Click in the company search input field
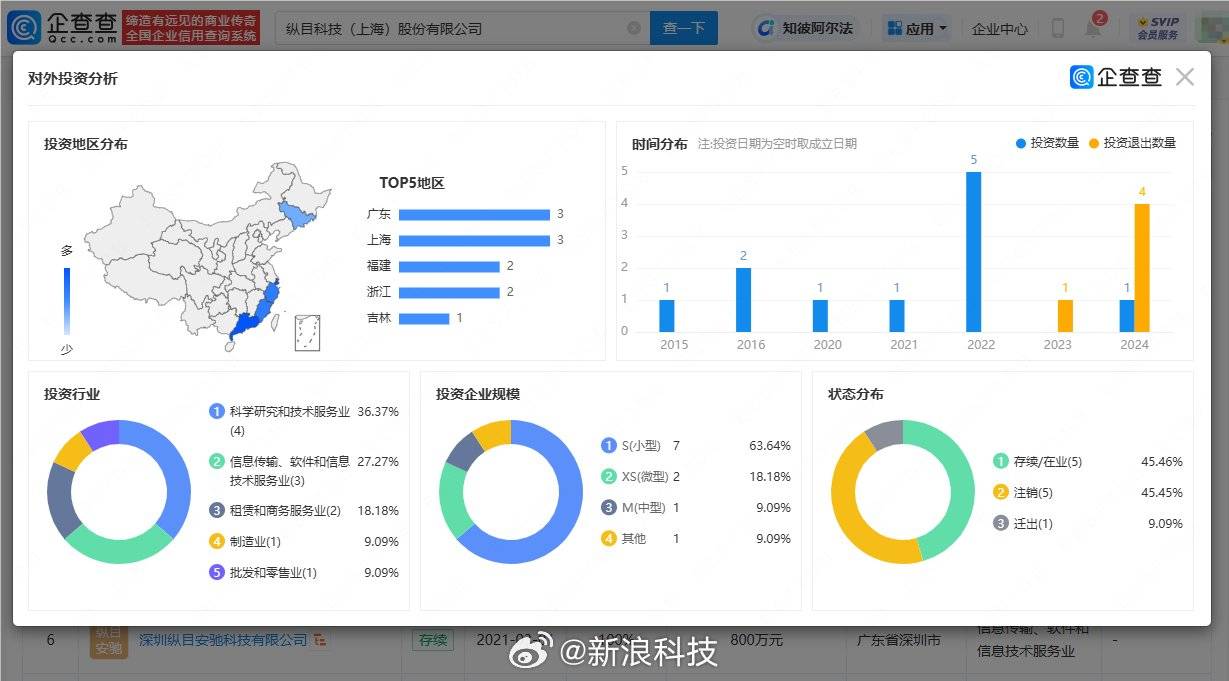The height and width of the screenshot is (681, 1229). coord(450,28)
